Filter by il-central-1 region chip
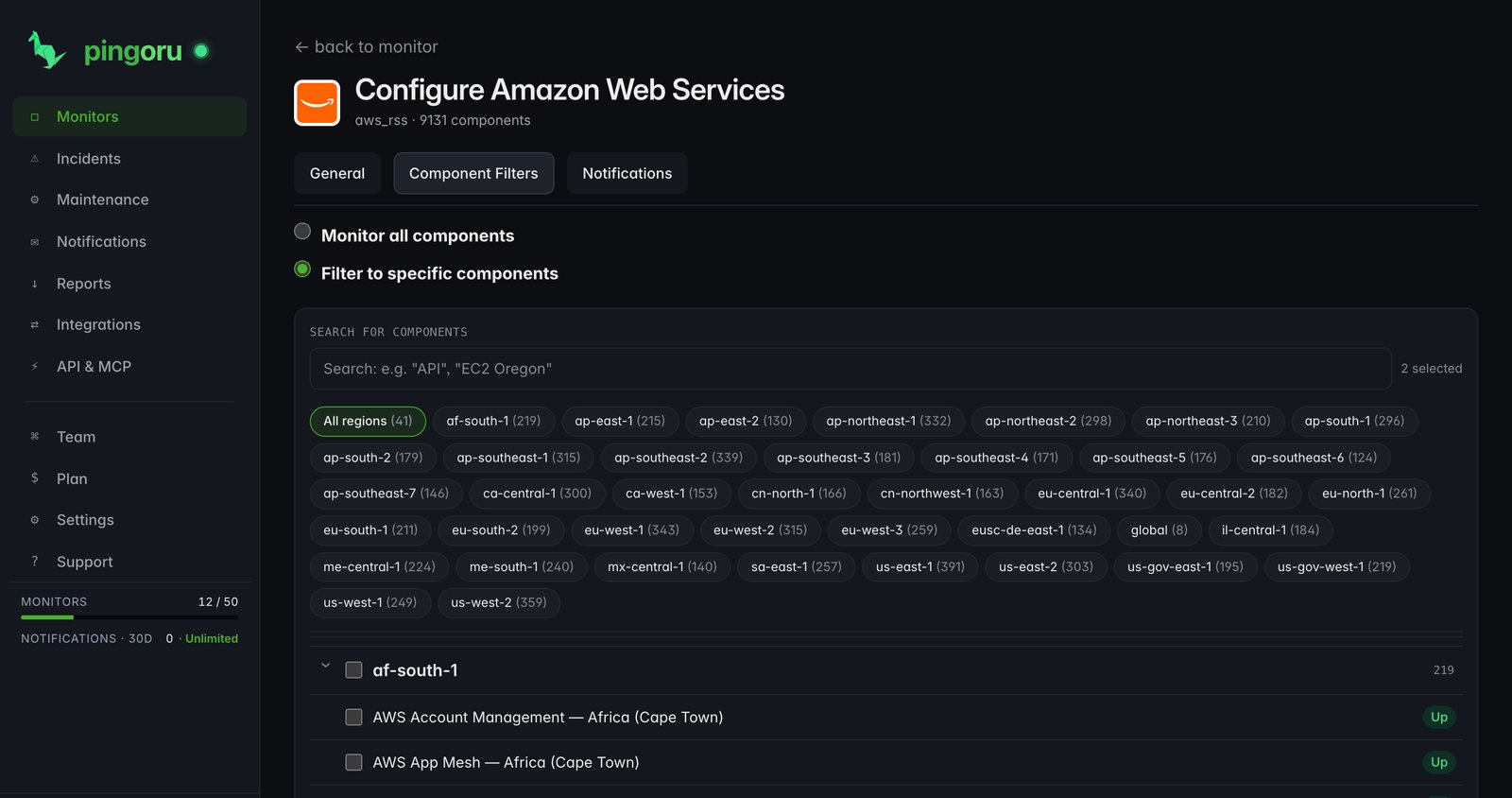 1271,530
